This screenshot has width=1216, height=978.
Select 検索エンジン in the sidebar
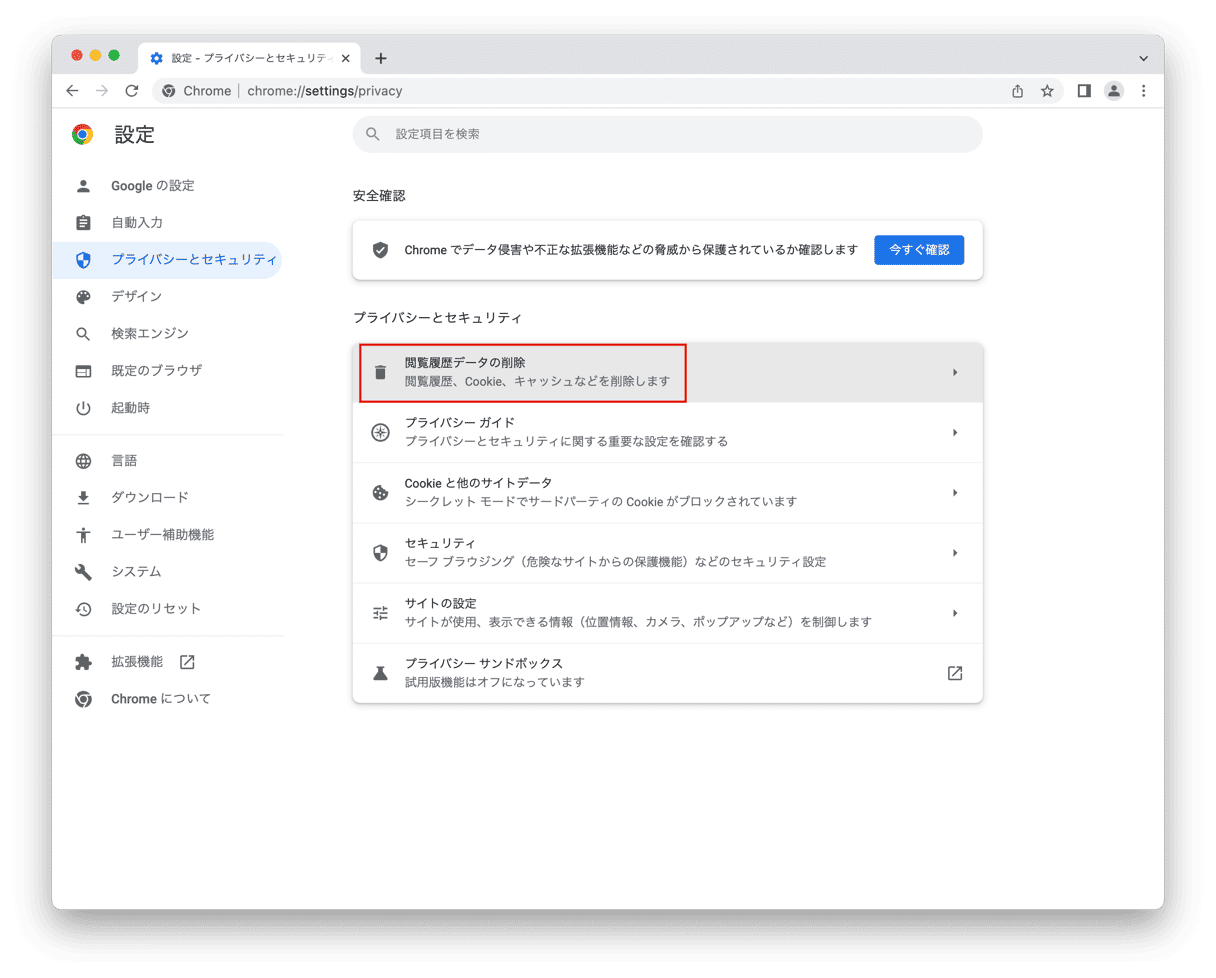(149, 334)
